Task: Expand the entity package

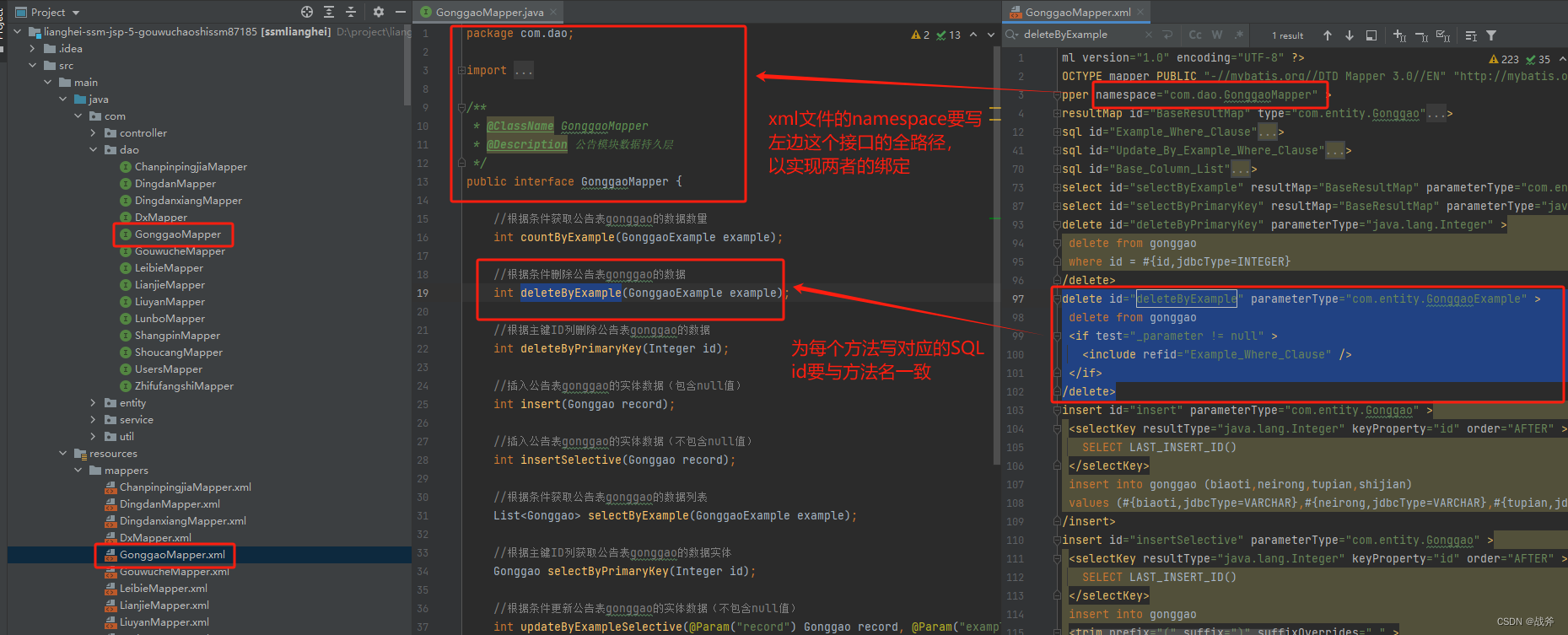Action: coord(94,403)
